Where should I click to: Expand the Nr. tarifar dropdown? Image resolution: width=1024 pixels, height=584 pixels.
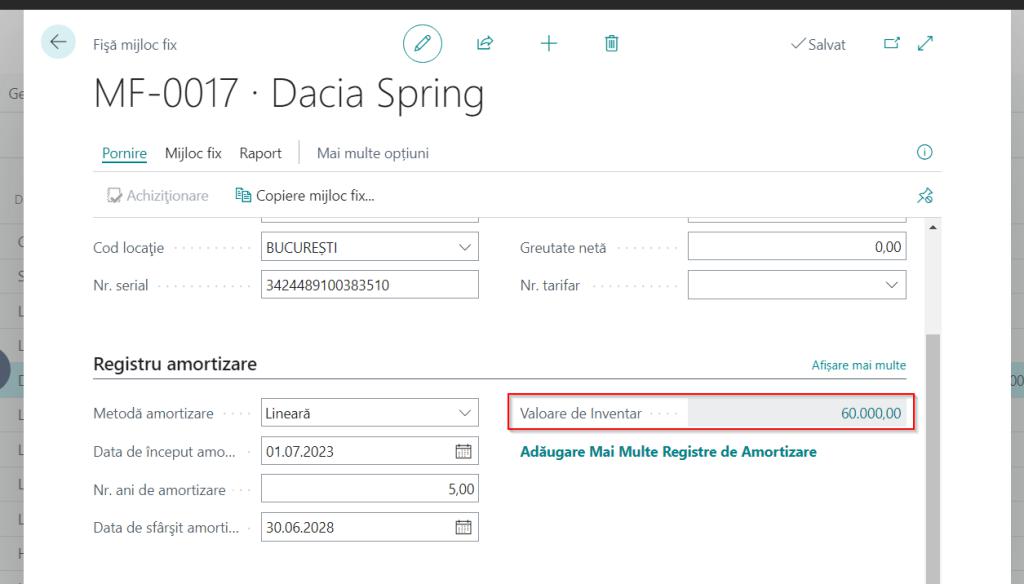tap(892, 285)
